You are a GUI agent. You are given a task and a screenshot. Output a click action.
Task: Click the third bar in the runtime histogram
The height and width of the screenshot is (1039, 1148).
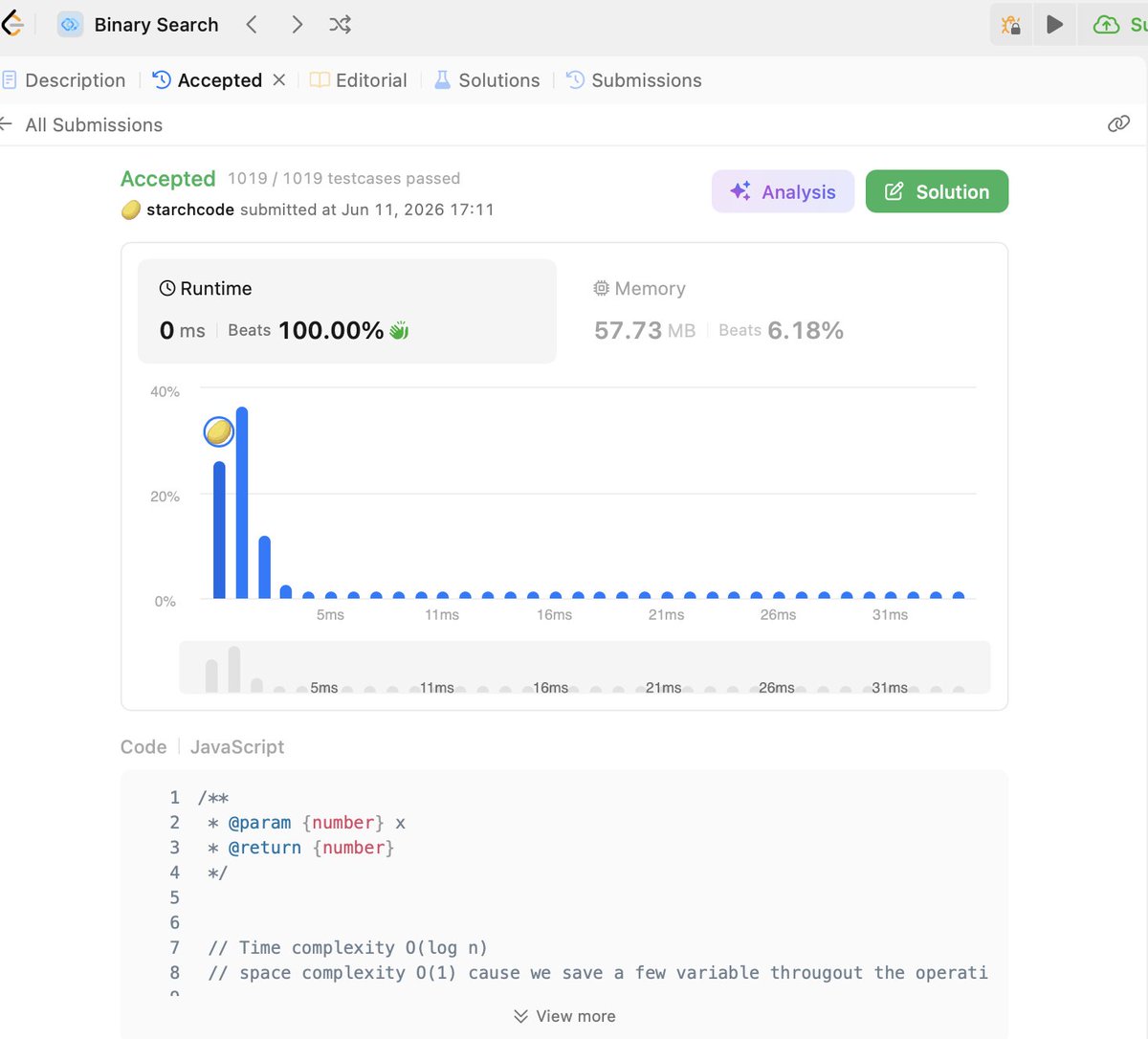[x=265, y=567]
